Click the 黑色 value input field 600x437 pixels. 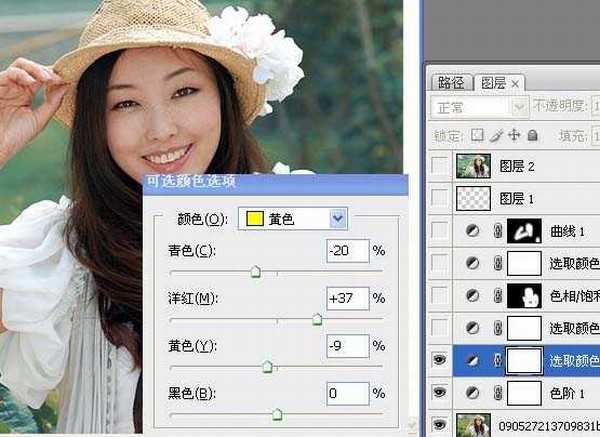pyautogui.click(x=347, y=394)
